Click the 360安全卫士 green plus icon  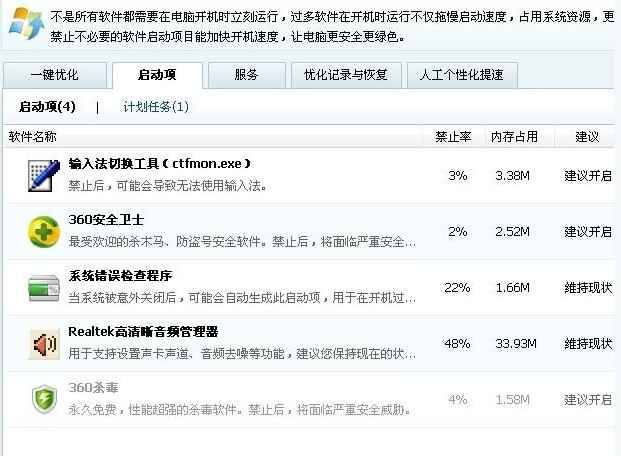tap(44, 231)
